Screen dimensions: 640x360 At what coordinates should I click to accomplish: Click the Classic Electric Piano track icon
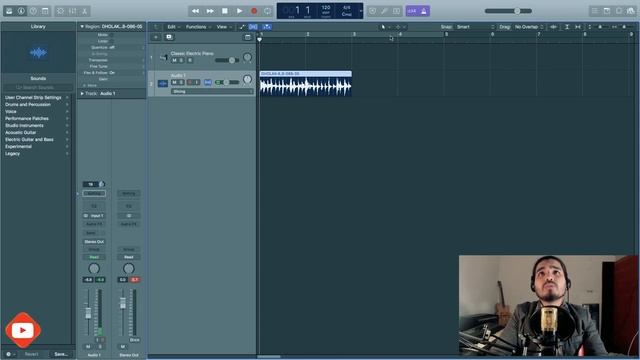click(164, 57)
